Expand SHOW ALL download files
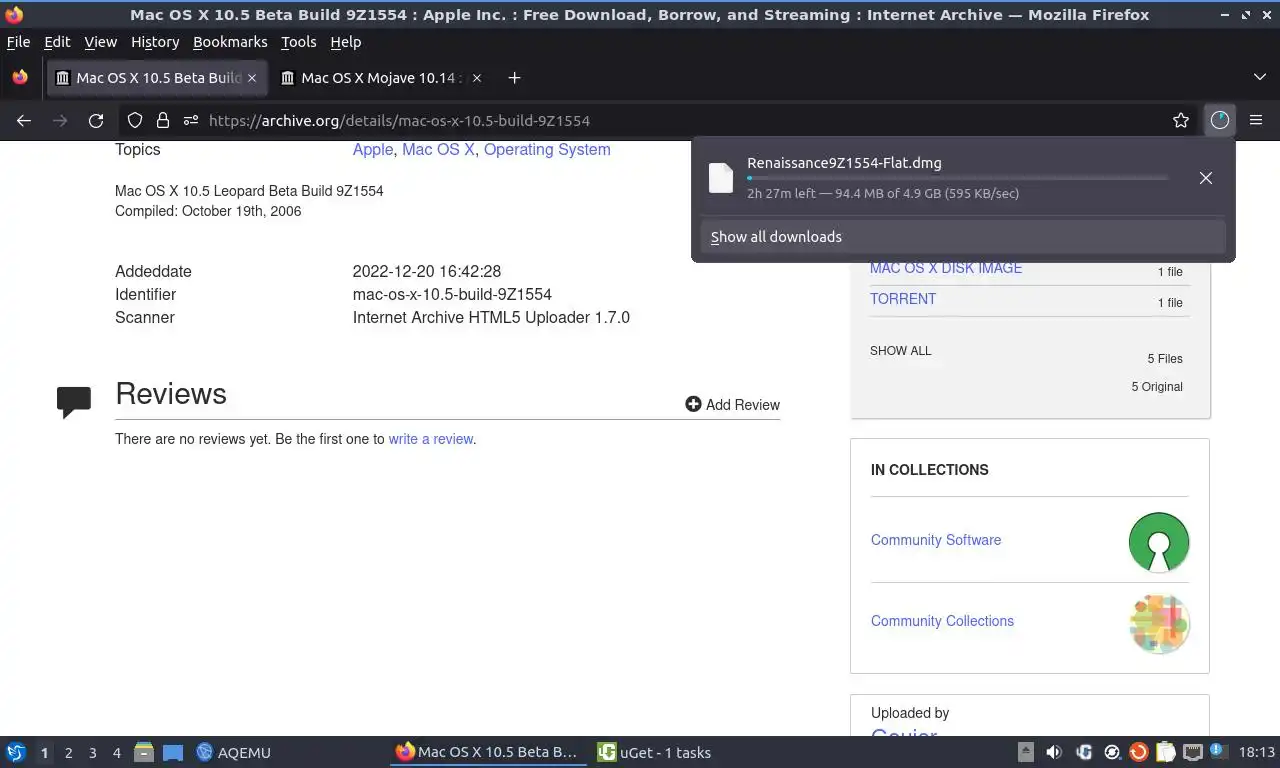 (900, 351)
